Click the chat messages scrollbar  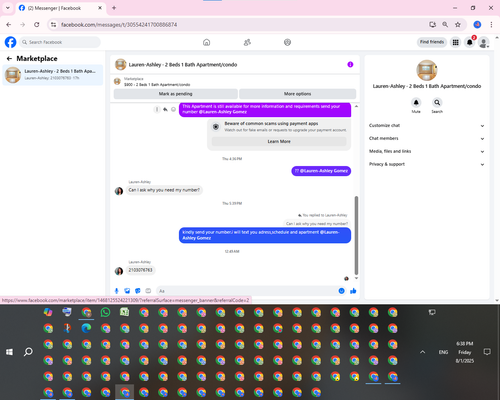pos(356,235)
